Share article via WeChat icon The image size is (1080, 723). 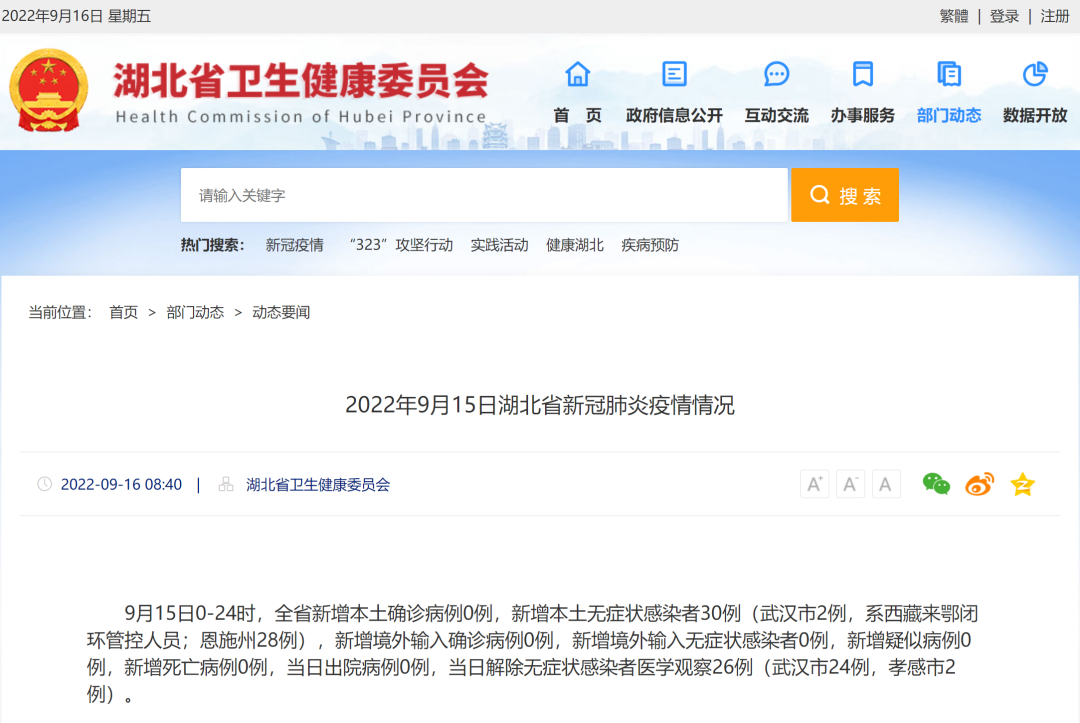coord(936,484)
